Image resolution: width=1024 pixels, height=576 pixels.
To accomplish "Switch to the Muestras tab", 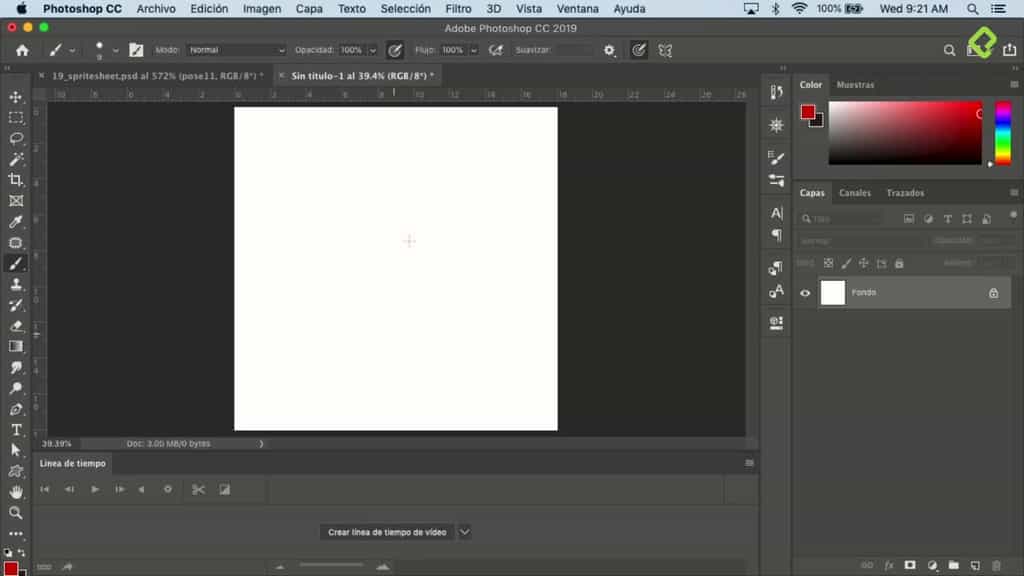I will (x=855, y=85).
